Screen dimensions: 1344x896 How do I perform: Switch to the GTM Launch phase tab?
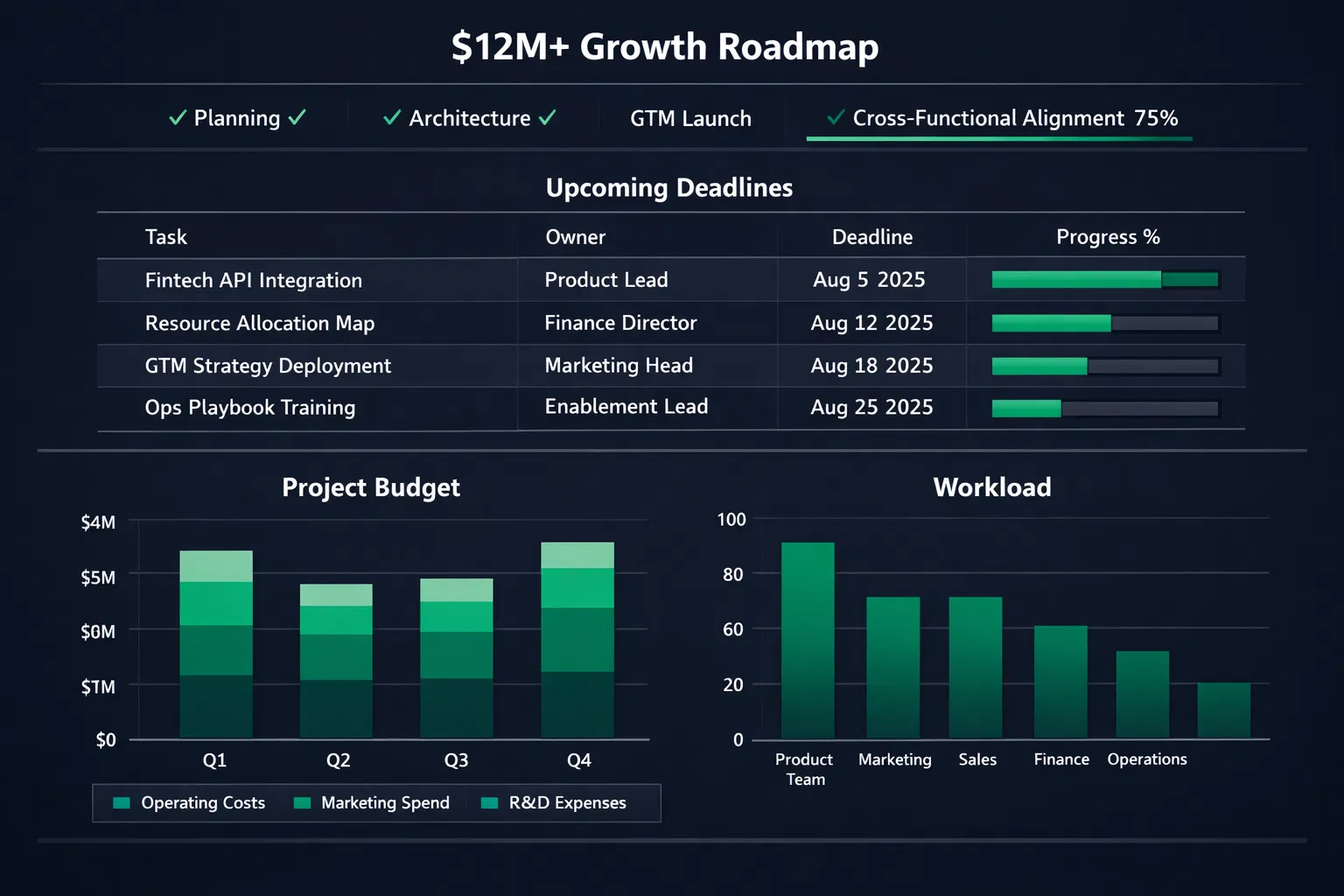(690, 118)
